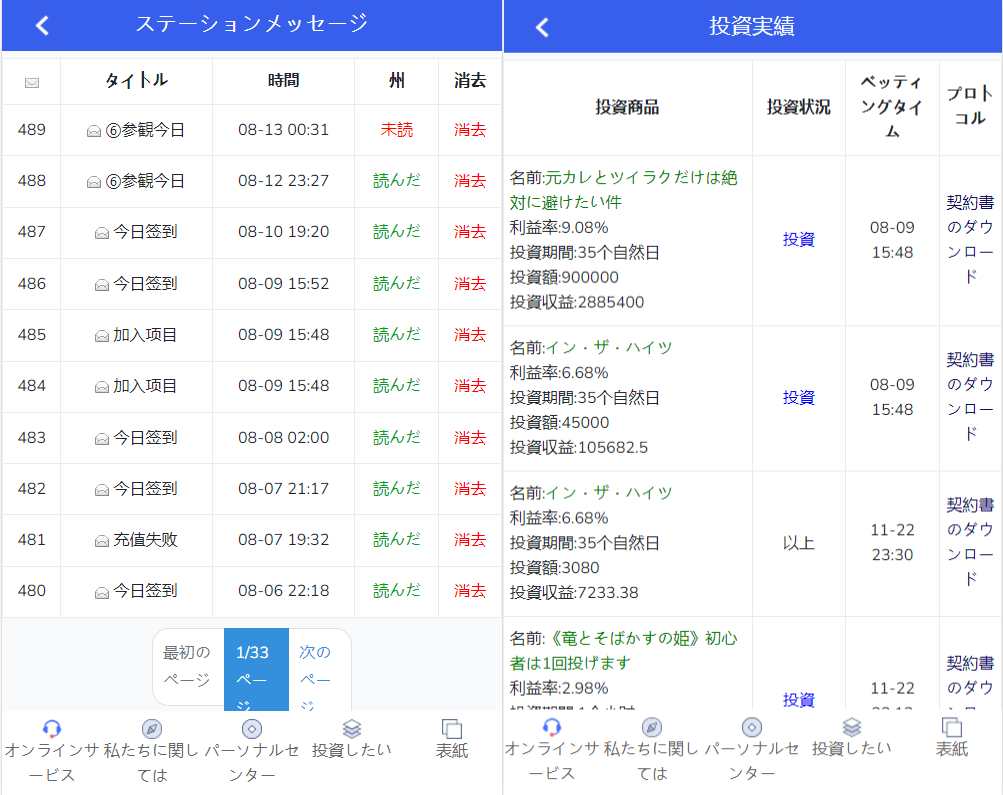Click 消去 for the 充値失敗 message
Viewport: 1003px width, 795px height.
coord(468,540)
